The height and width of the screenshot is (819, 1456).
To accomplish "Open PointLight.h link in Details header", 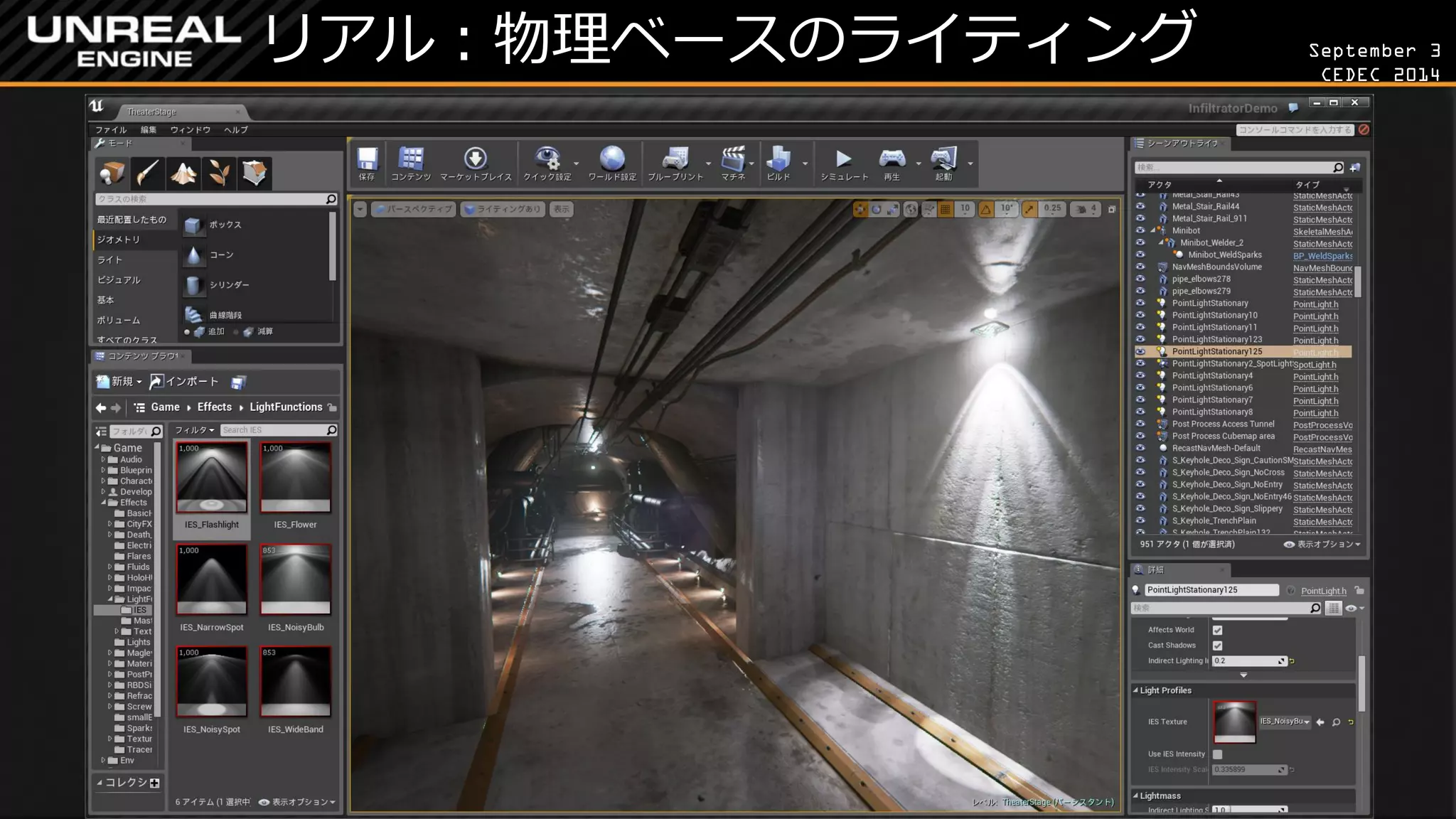I will pyautogui.click(x=1324, y=591).
